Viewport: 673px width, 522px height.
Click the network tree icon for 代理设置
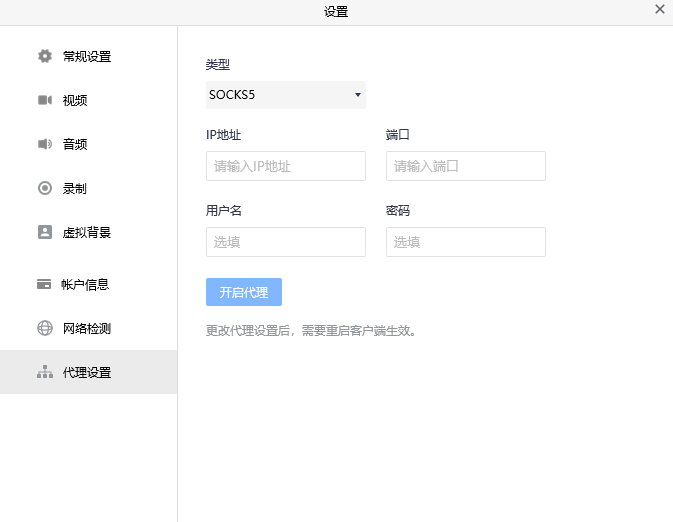(44, 372)
